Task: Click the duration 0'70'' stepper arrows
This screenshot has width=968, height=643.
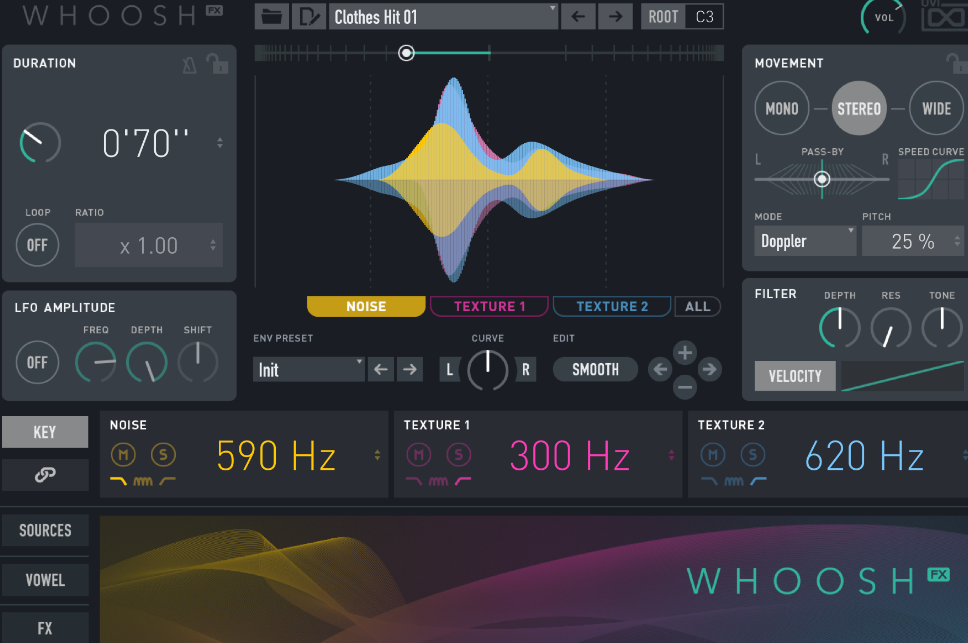Action: pos(220,143)
